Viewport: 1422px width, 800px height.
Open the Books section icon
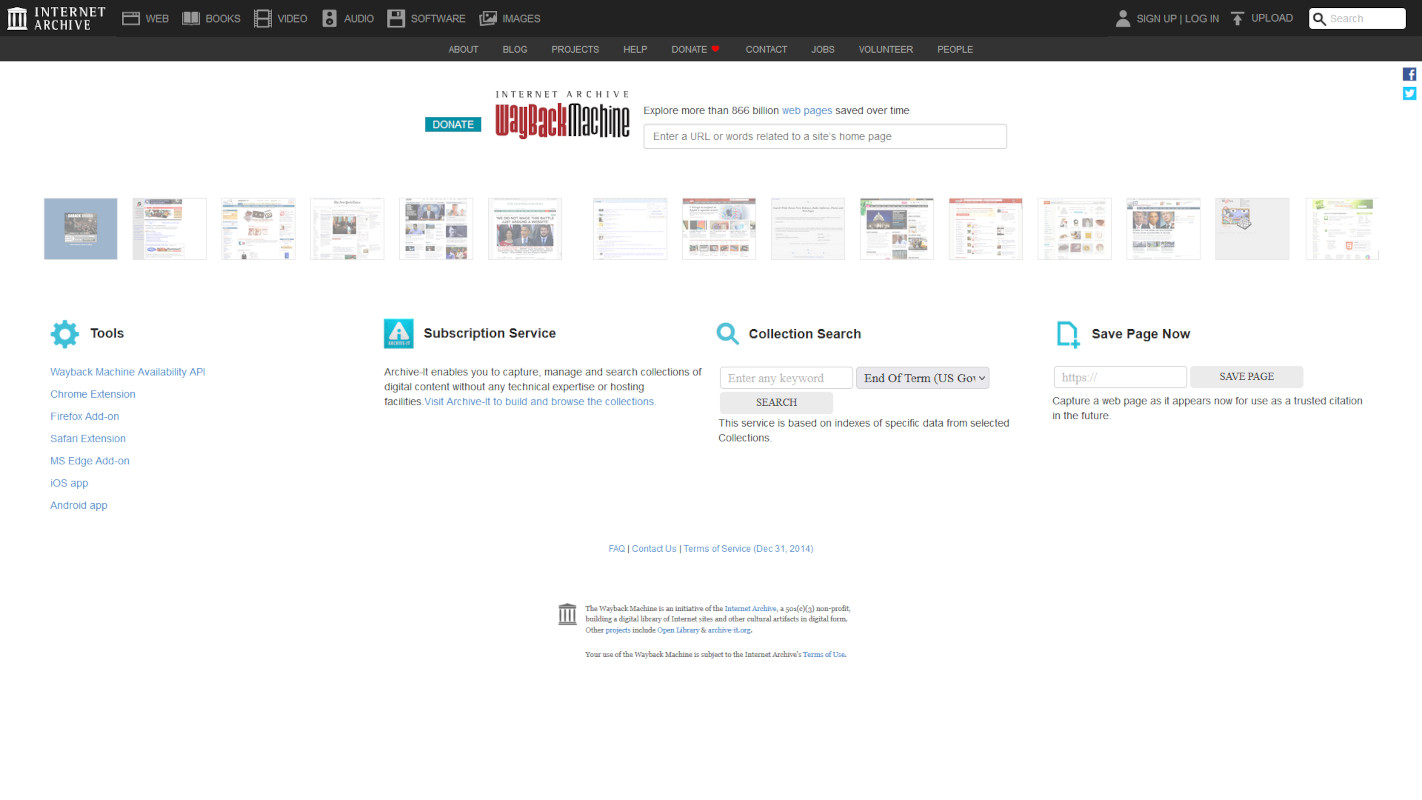(x=191, y=18)
